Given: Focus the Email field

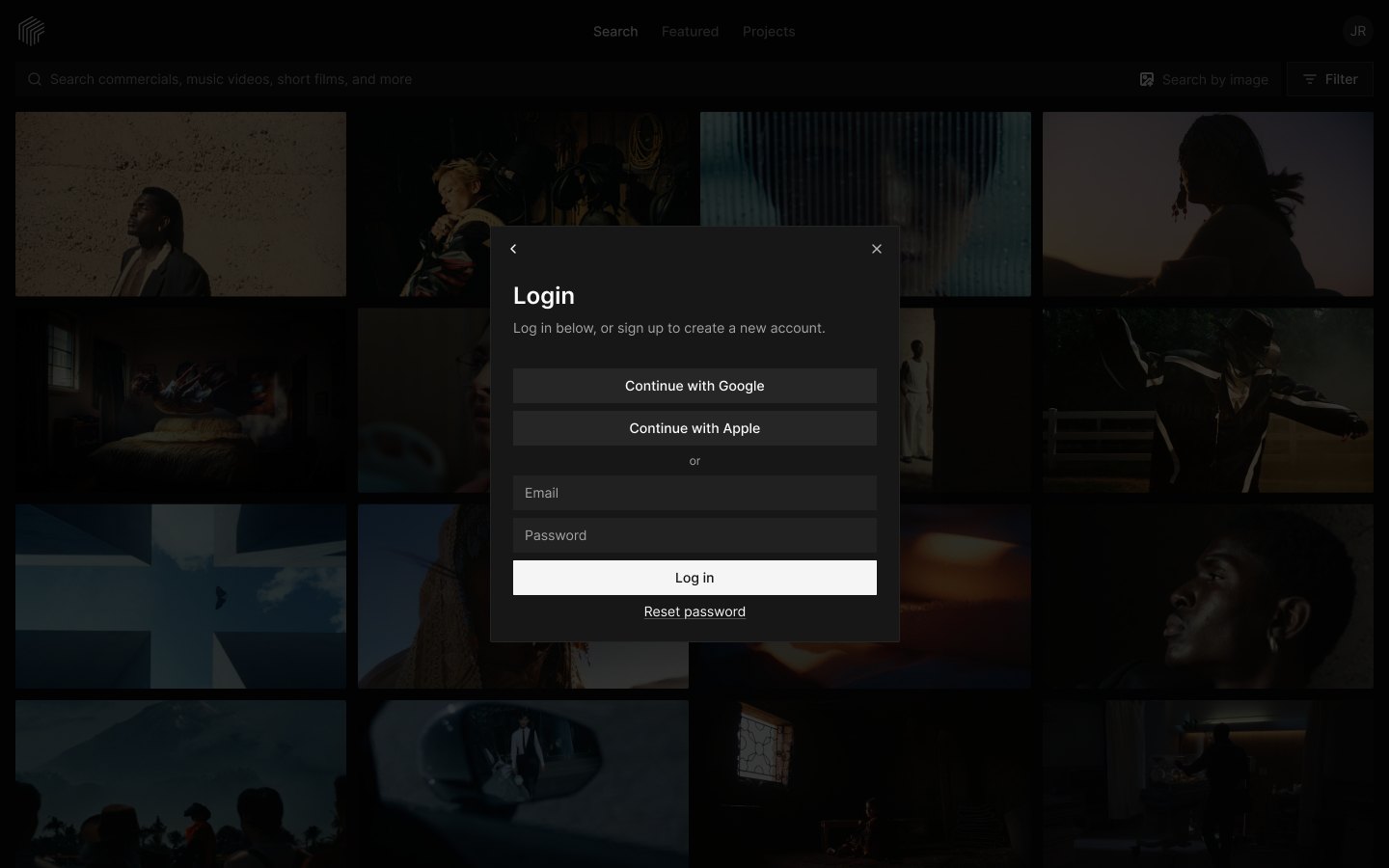Looking at the screenshot, I should click(x=694, y=493).
